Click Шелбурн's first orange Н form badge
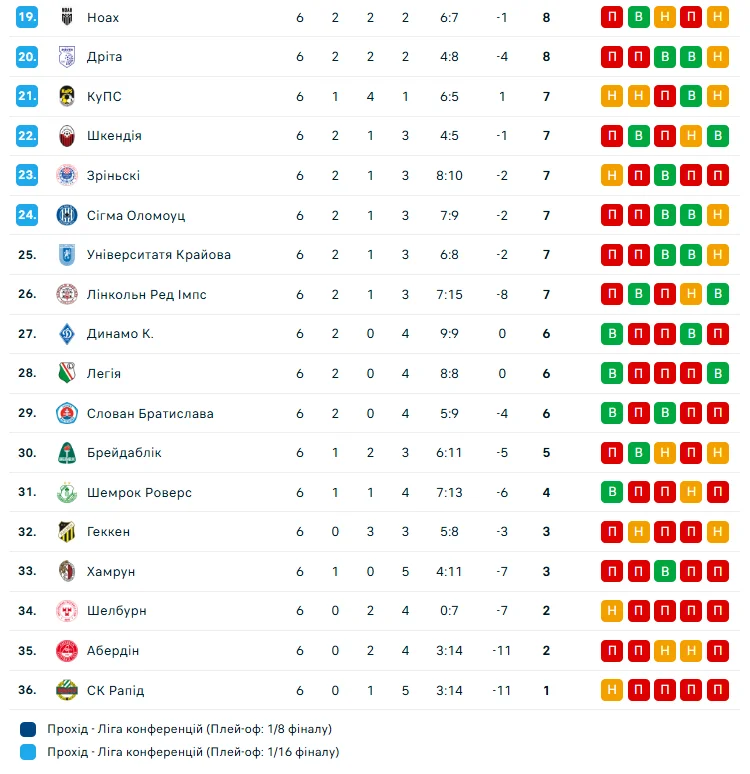Viewport: 750px width, 774px height. tap(612, 611)
